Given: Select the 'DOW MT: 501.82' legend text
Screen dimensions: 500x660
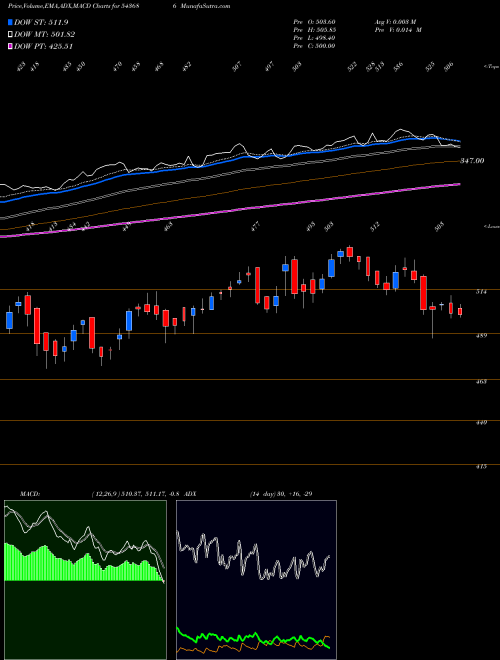Looking at the screenshot, I should coord(45,35).
